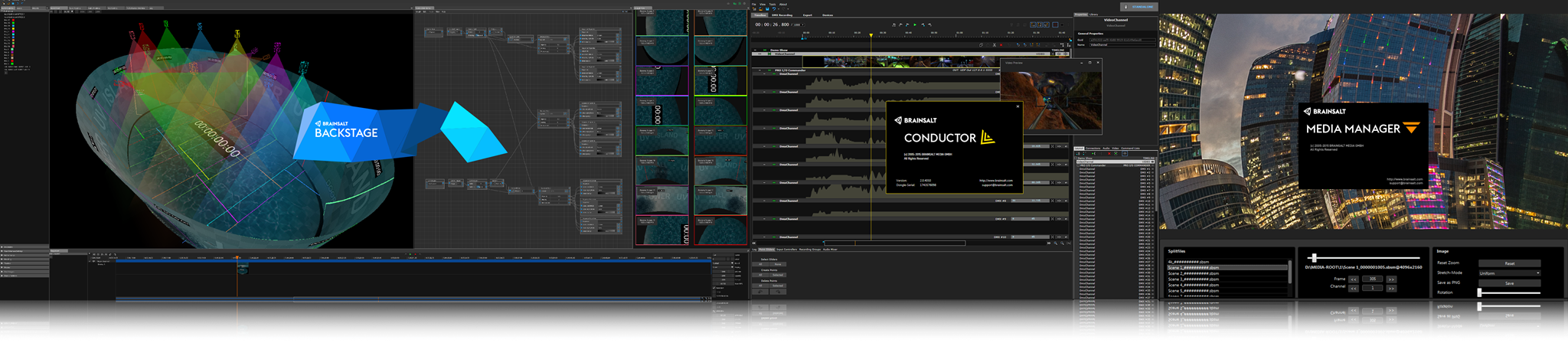Viewport: 1568px width, 356px height.
Task: Click None under Select Sliders
Action: (x=778, y=264)
